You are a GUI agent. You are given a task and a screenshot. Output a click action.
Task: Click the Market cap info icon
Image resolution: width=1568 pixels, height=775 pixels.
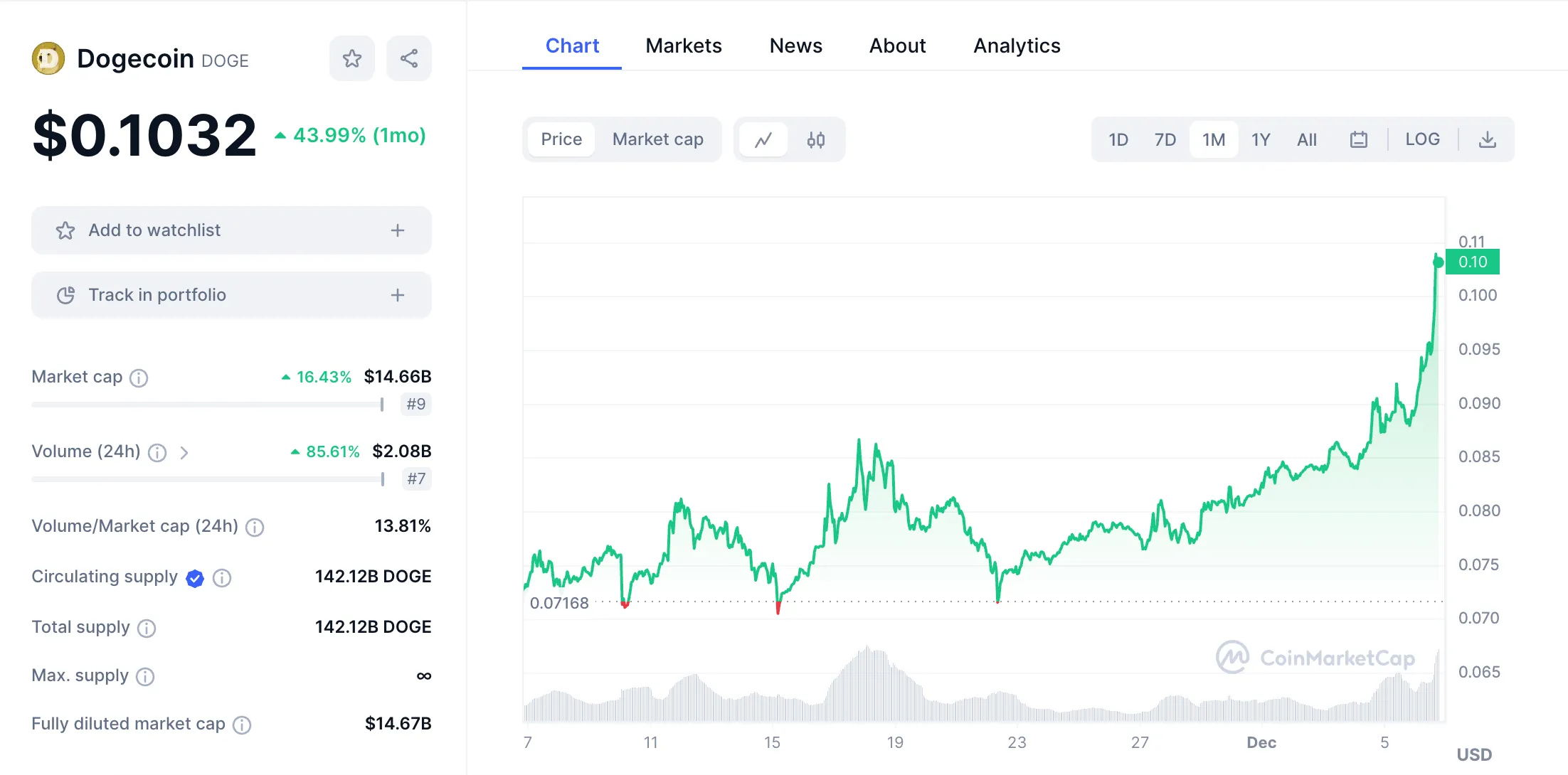pyautogui.click(x=138, y=378)
